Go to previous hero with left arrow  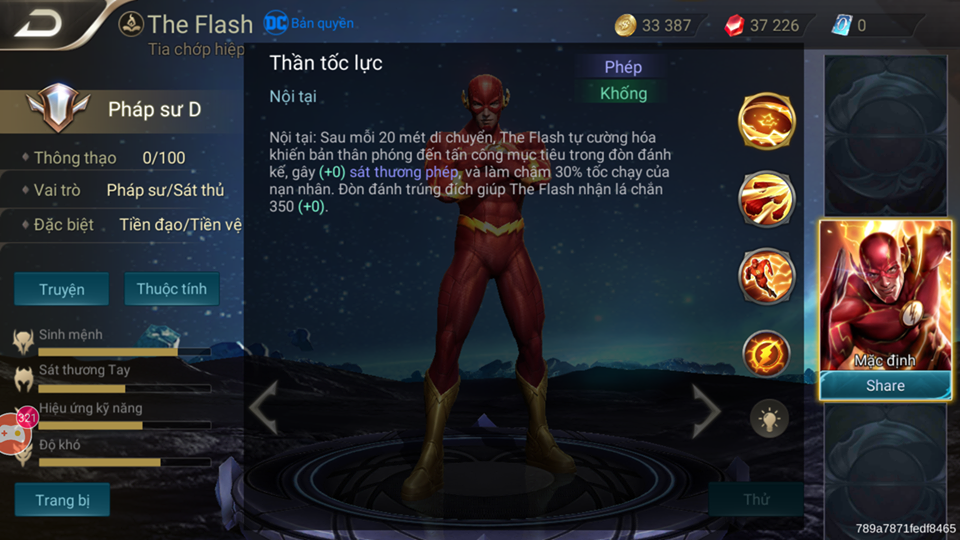(264, 408)
